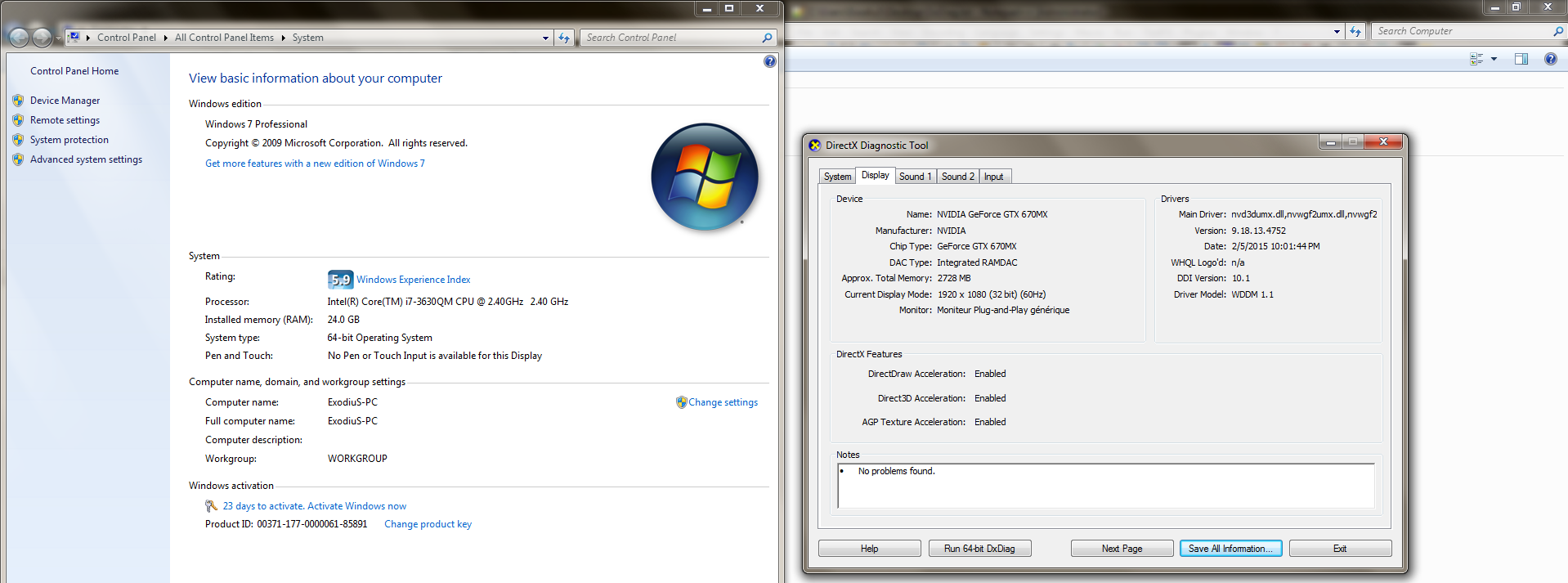This screenshot has height=583, width=1568.
Task: Click the Forward arrow in Control Panel
Action: point(42,38)
